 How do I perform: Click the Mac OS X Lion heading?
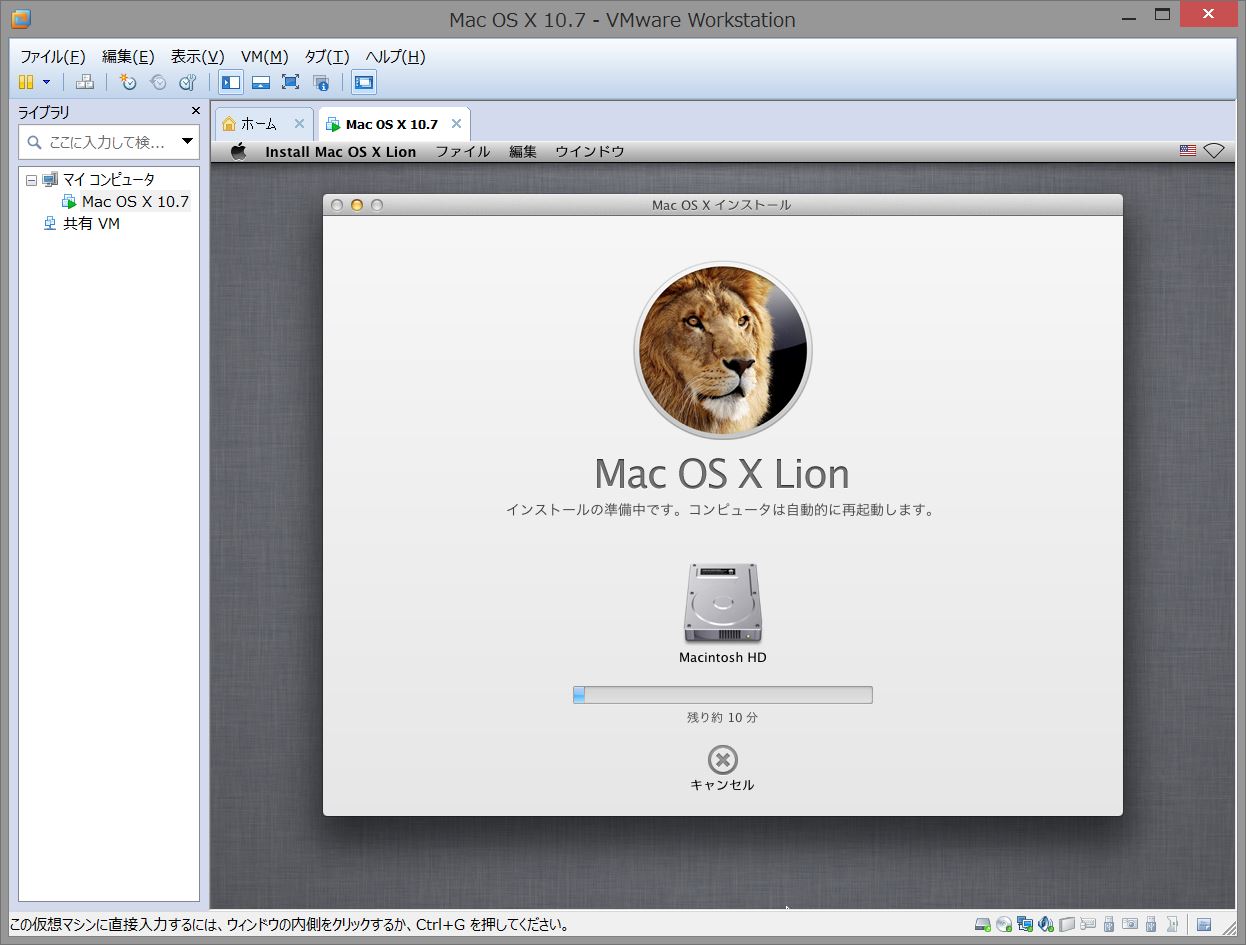coord(723,473)
